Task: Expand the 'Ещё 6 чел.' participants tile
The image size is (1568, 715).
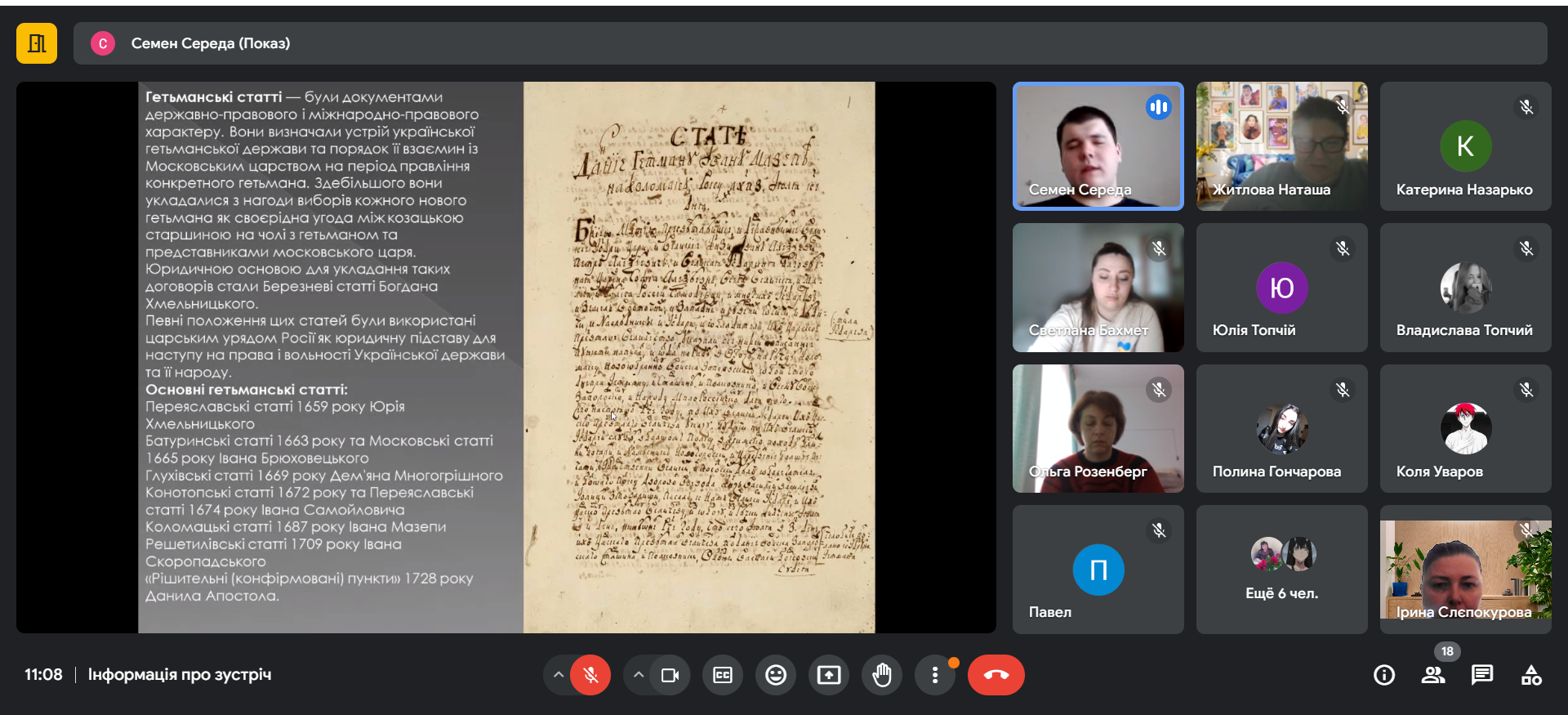Action: [1281, 569]
